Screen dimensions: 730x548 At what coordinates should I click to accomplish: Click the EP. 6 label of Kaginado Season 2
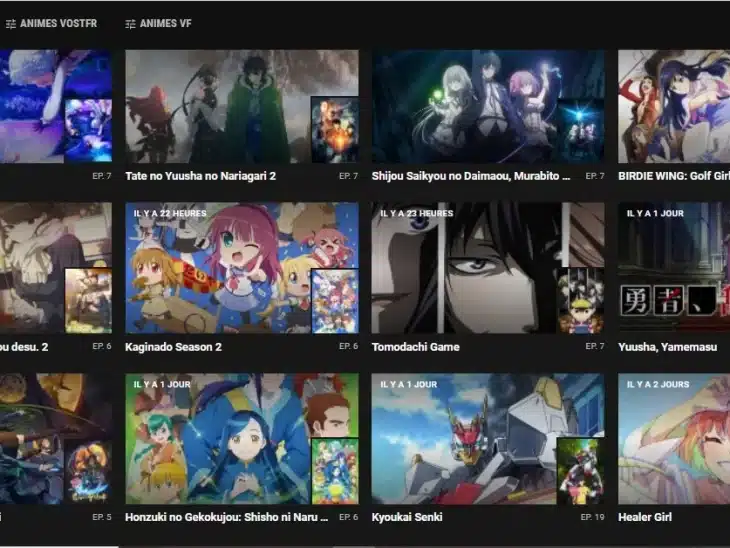coord(349,346)
